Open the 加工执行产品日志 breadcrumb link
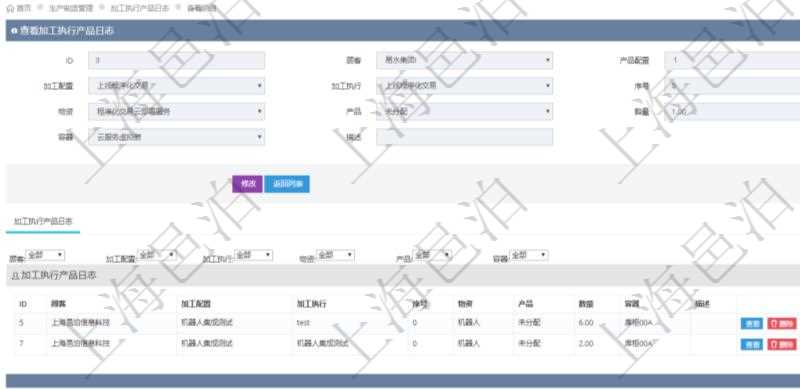Image resolution: width=800 pixels, height=390 pixels. click(140, 8)
